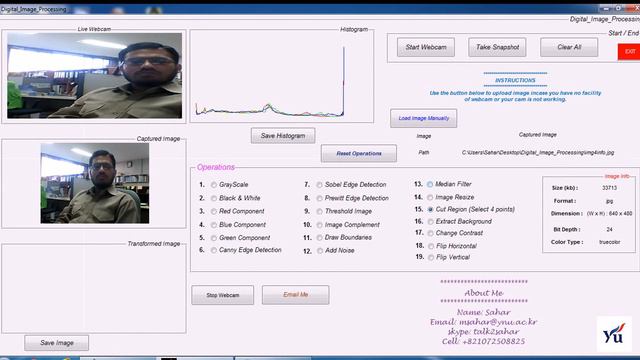
Task: Click the Live Webcam preview image
Action: tap(95, 76)
